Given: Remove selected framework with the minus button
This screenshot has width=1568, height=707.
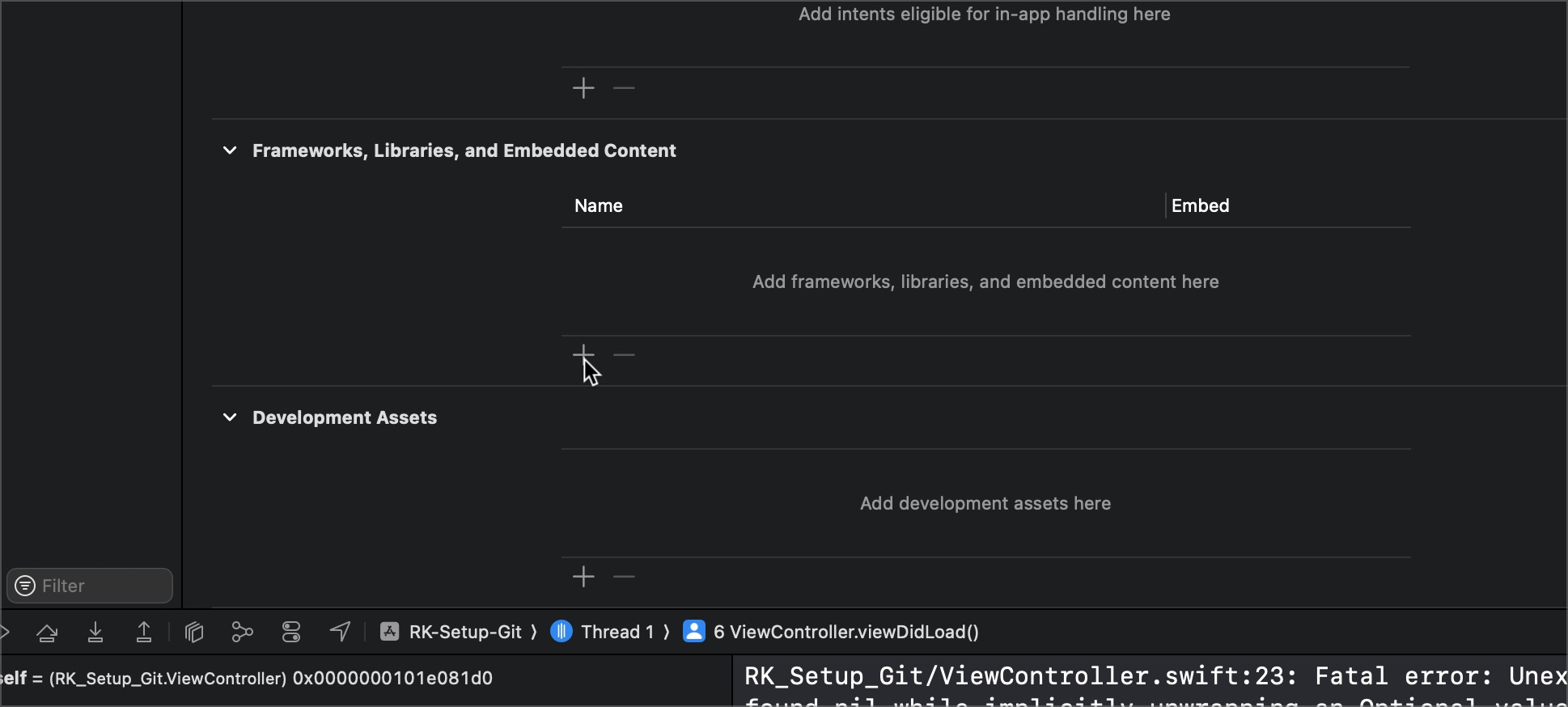Looking at the screenshot, I should pyautogui.click(x=624, y=354).
